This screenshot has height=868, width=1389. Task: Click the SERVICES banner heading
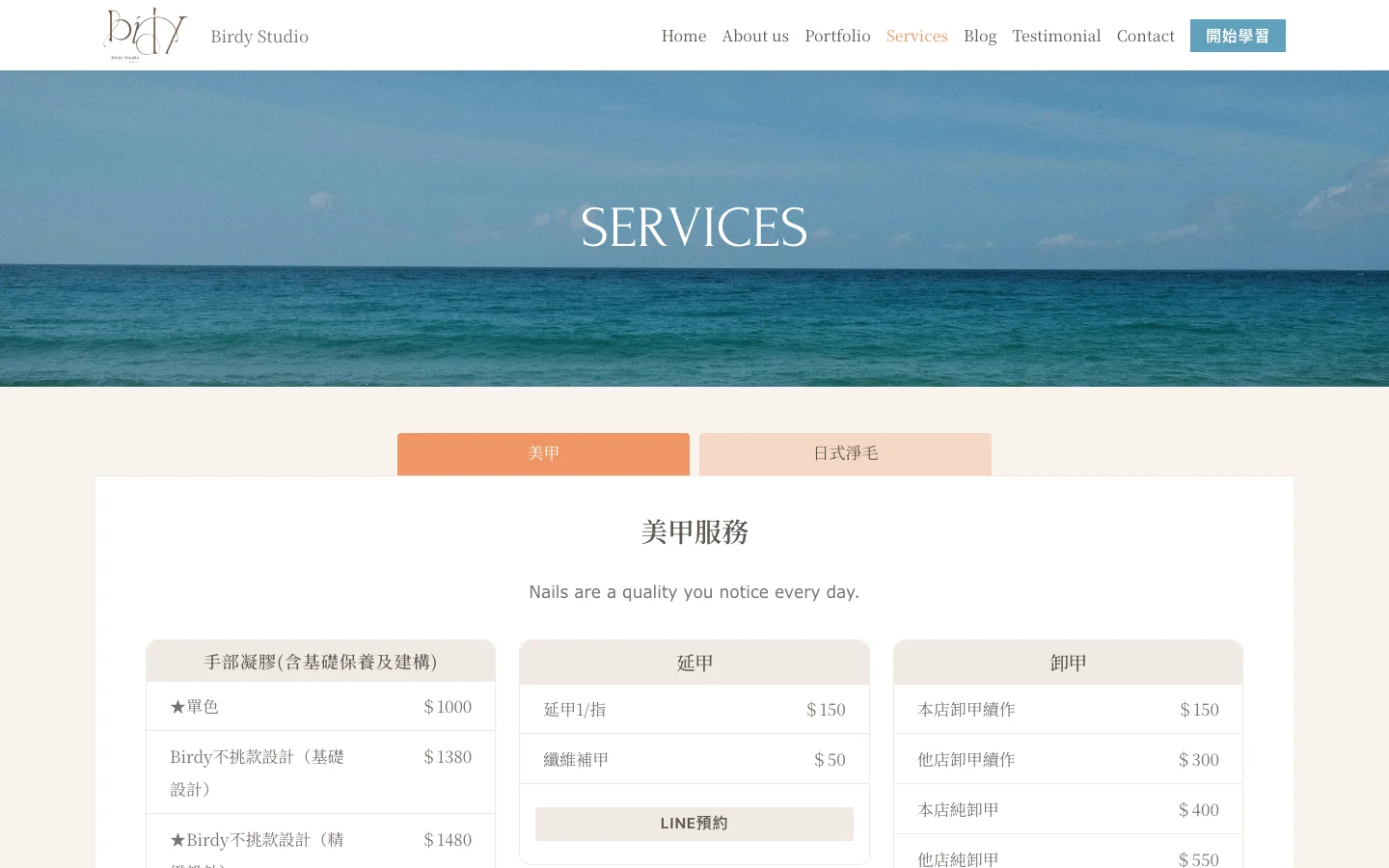694,228
